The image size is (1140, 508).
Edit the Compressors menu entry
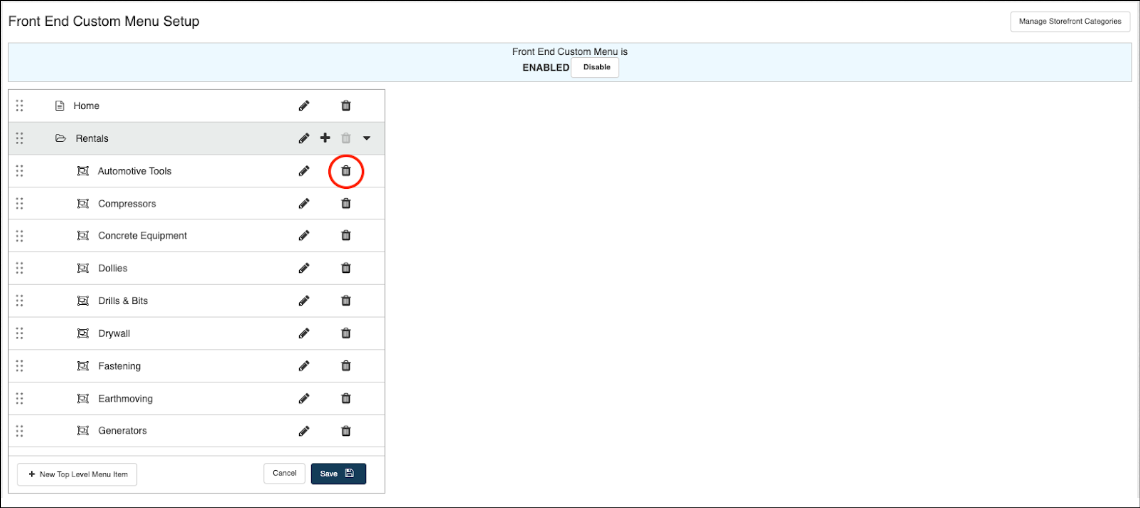click(304, 204)
